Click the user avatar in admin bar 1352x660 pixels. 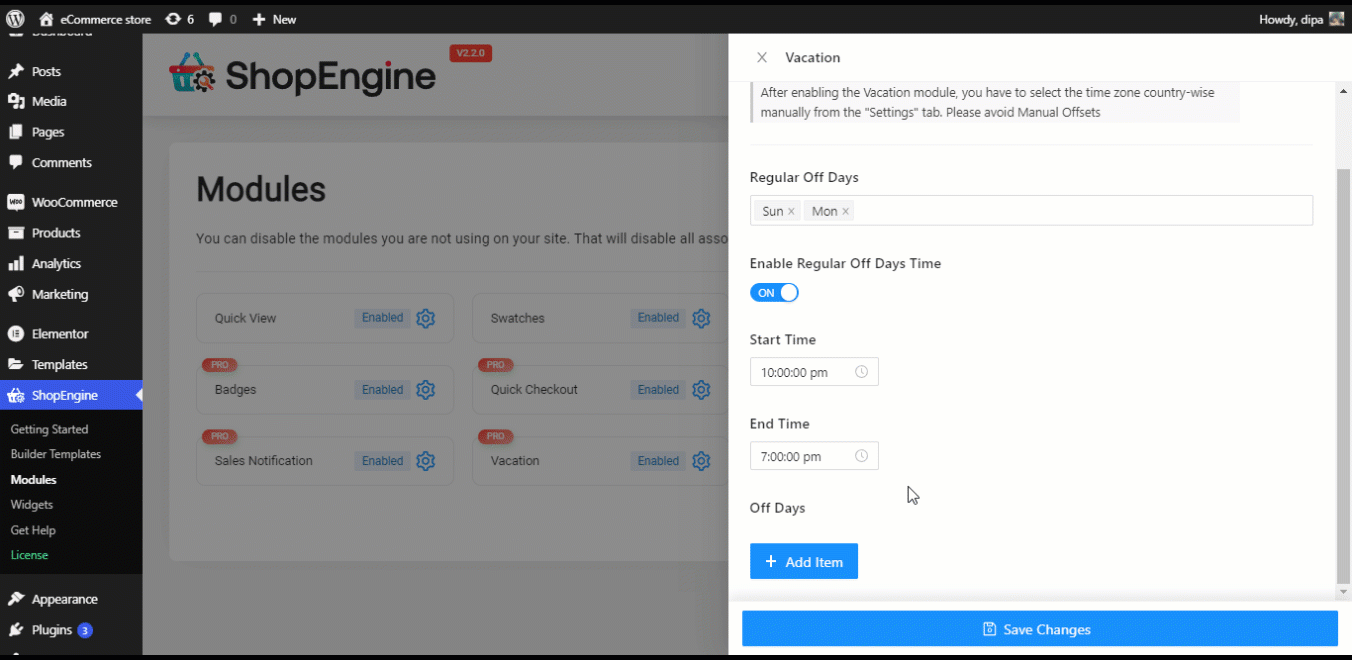pyautogui.click(x=1336, y=19)
